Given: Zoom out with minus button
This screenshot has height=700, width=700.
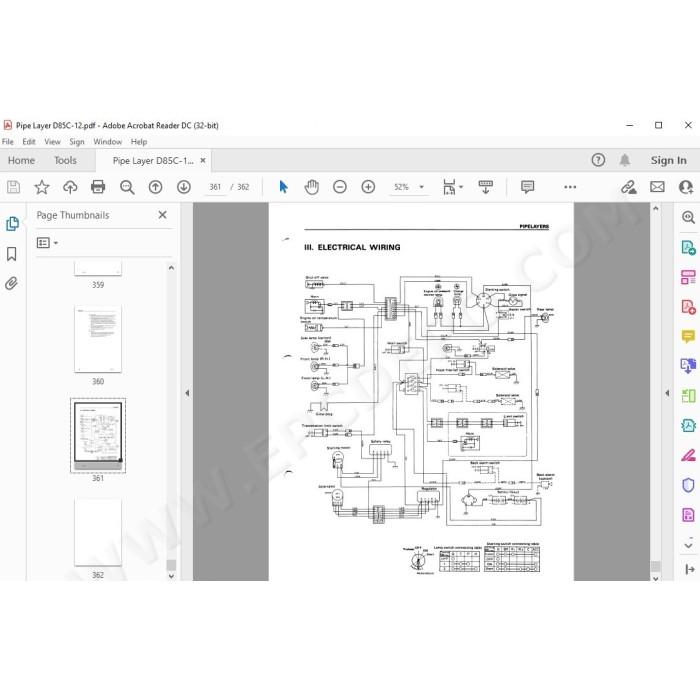Looking at the screenshot, I should click(340, 187).
